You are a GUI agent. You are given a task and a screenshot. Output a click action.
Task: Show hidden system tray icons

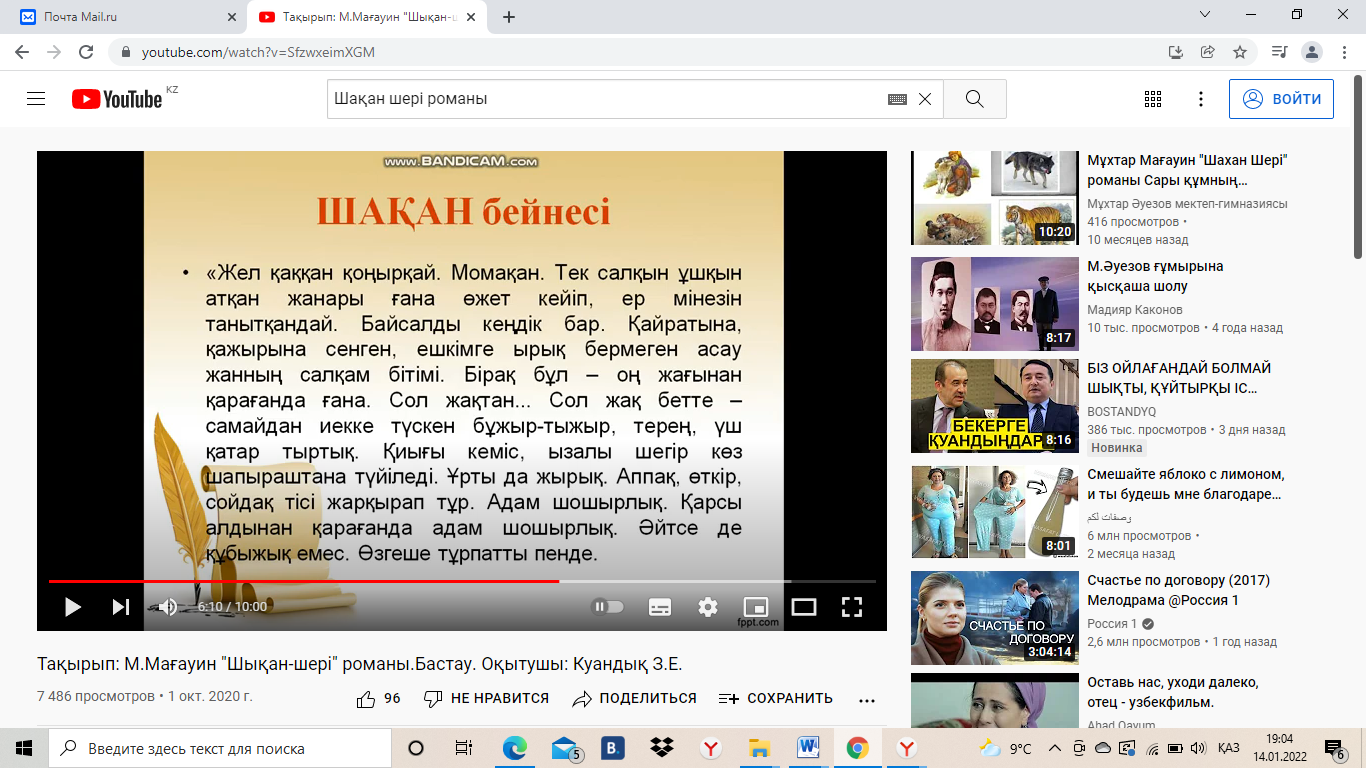pyautogui.click(x=1054, y=748)
